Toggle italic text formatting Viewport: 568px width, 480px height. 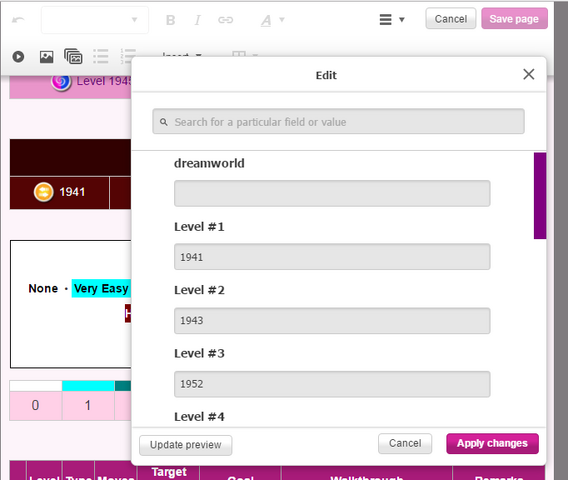[197, 20]
